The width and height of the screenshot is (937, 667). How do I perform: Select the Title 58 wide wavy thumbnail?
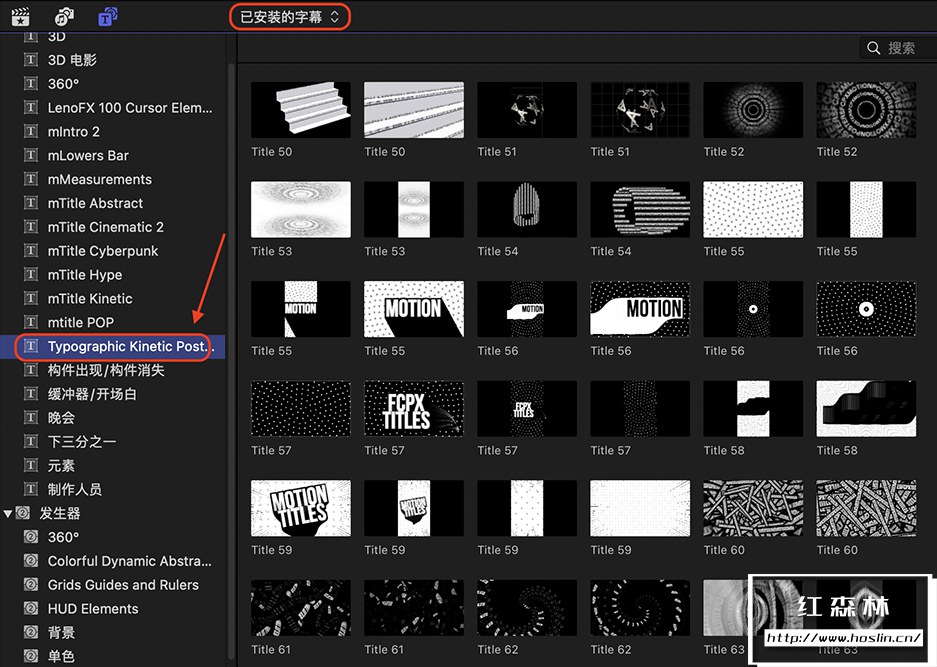coord(866,409)
